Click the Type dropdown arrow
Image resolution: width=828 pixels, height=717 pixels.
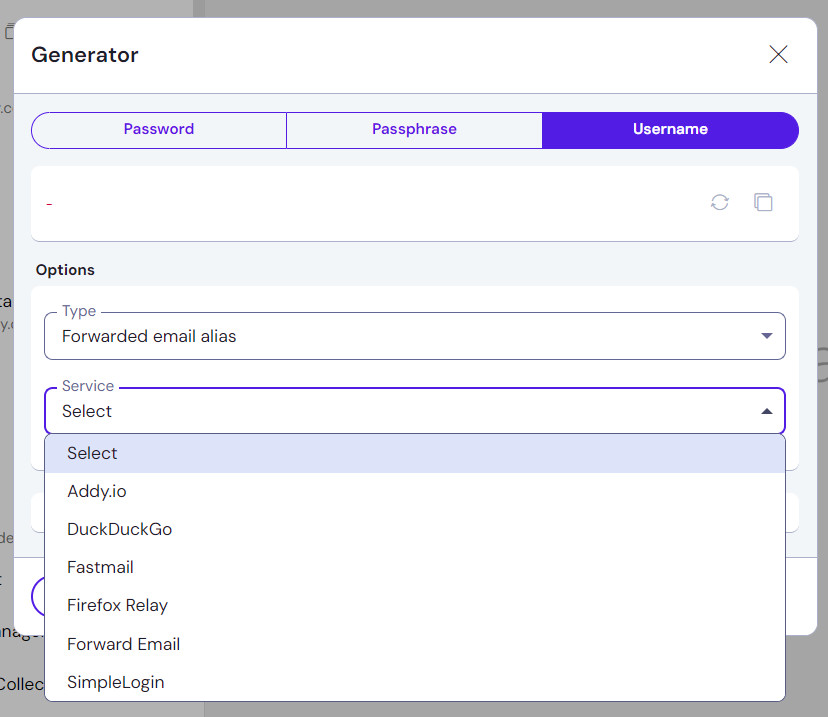coord(767,336)
